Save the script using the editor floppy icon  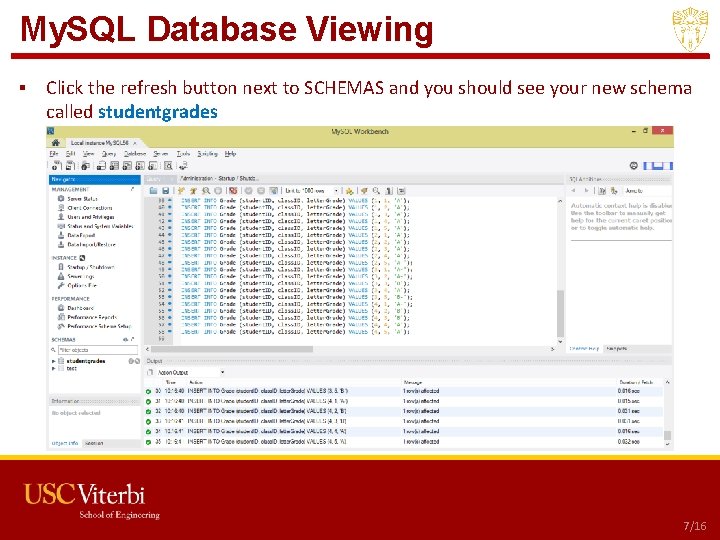click(165, 191)
